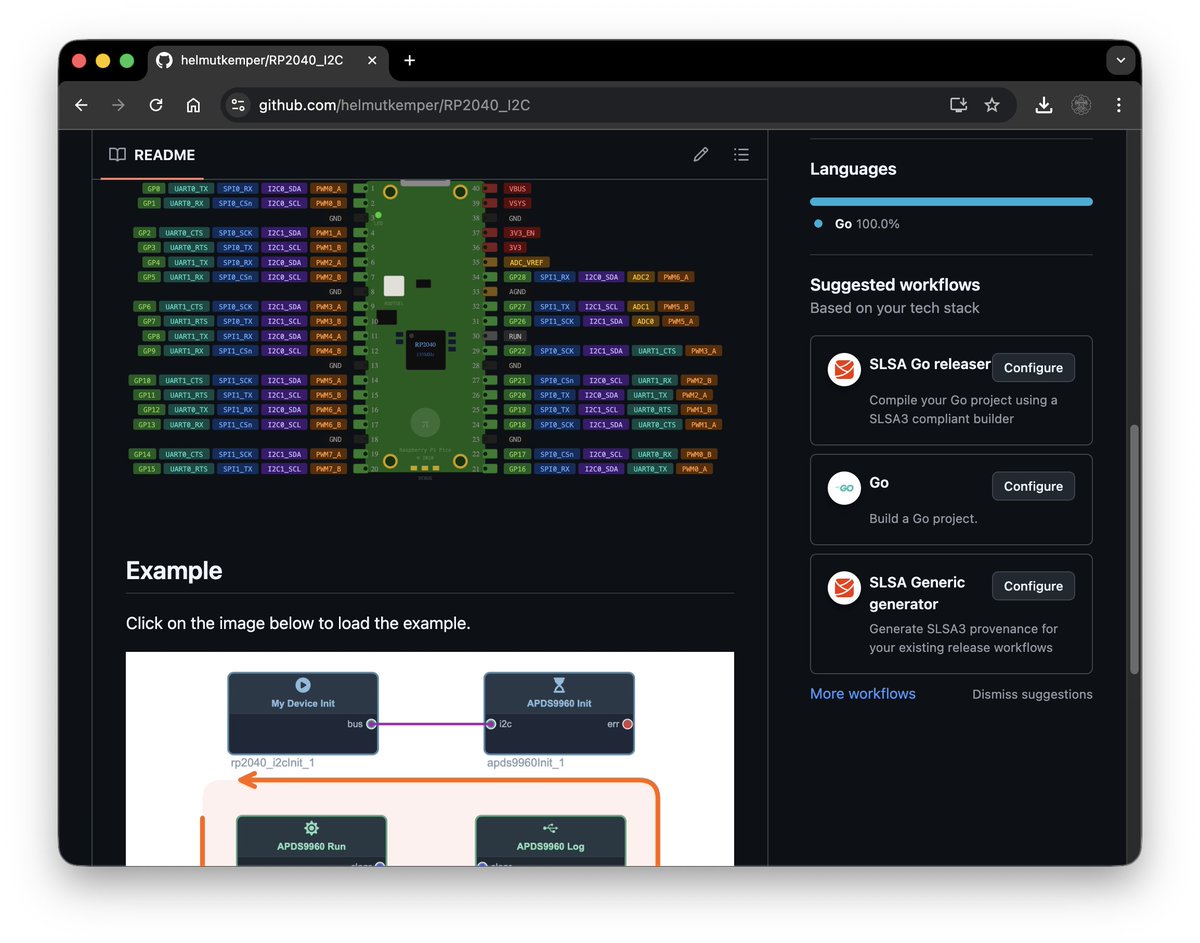
Task: Click the 'Build a Go project.' description
Action: click(x=923, y=519)
